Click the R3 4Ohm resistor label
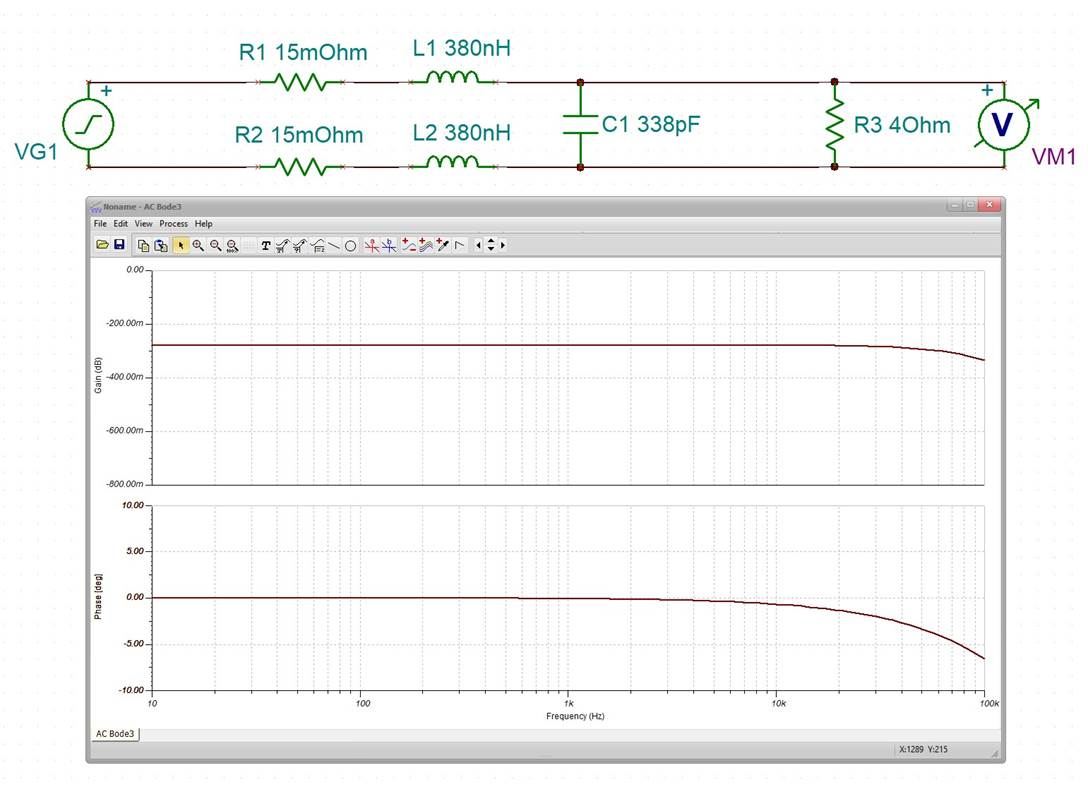Screen dimensions: 1088x794 point(902,126)
